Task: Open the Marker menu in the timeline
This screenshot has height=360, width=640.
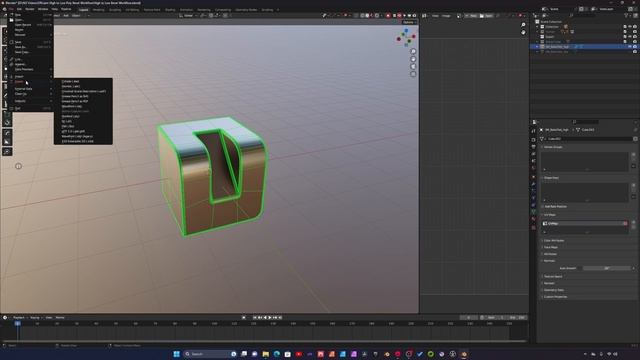Action: (60, 318)
